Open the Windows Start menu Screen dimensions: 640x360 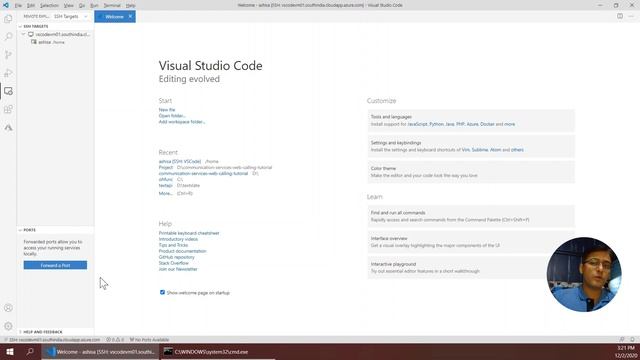[x=10, y=351]
